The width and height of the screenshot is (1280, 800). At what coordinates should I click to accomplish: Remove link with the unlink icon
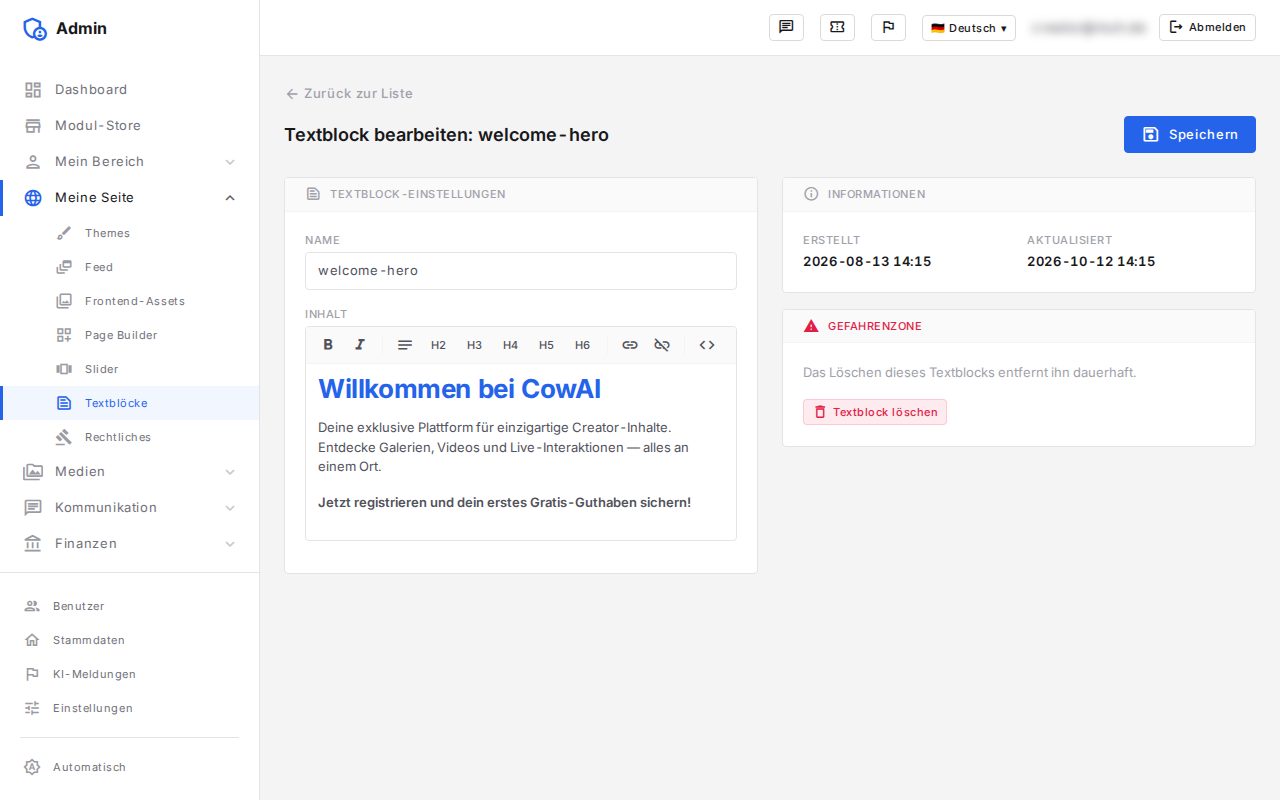(x=662, y=345)
